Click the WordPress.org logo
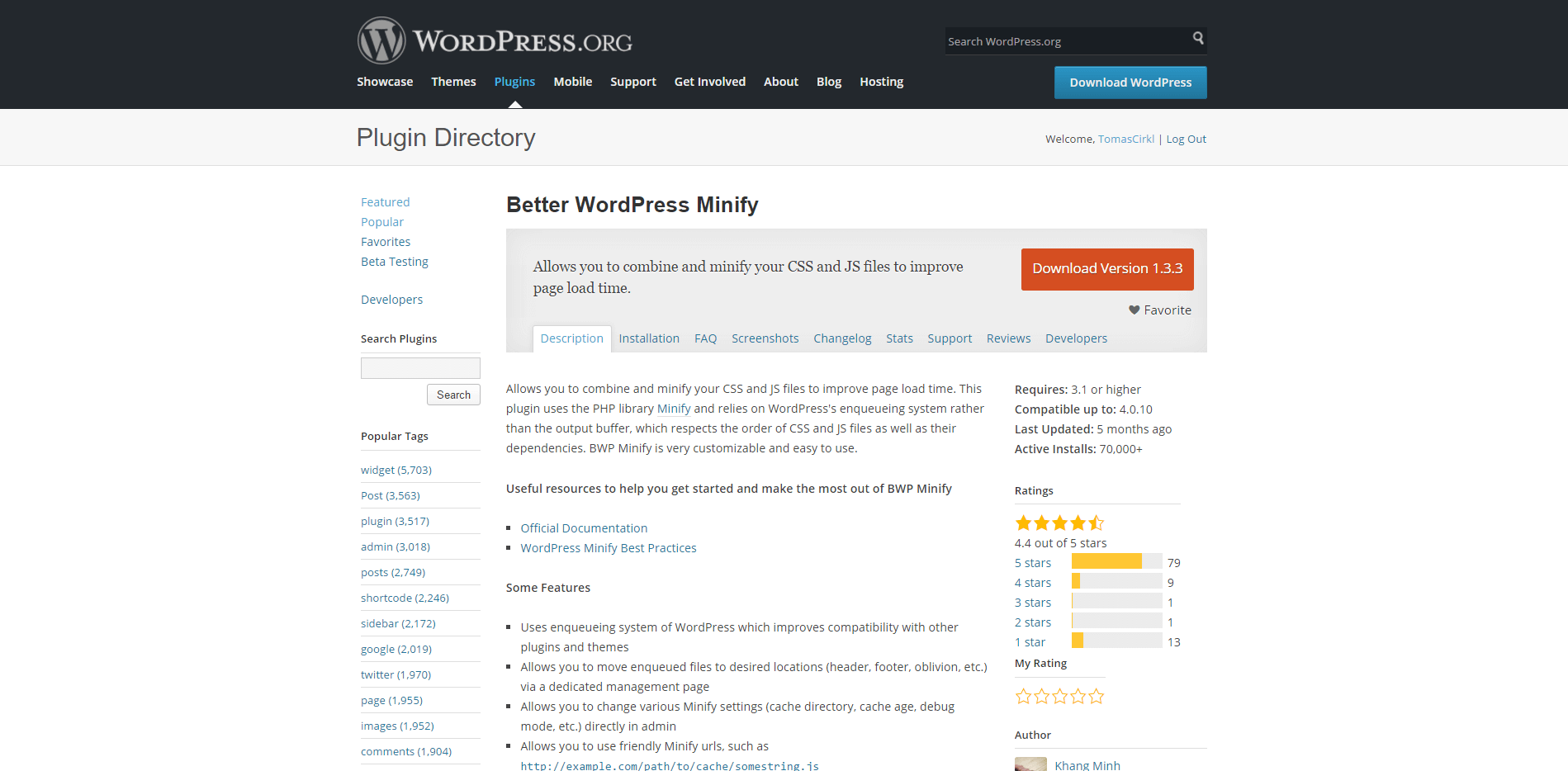This screenshot has width=1568, height=771. click(495, 40)
